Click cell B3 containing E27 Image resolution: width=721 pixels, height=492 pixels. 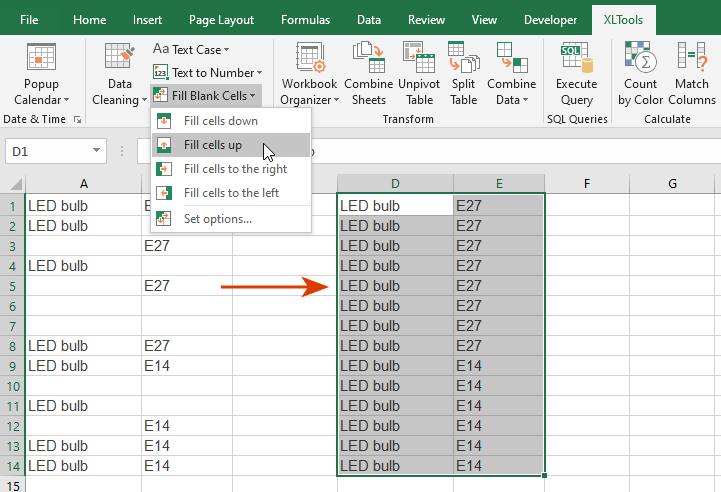187,246
